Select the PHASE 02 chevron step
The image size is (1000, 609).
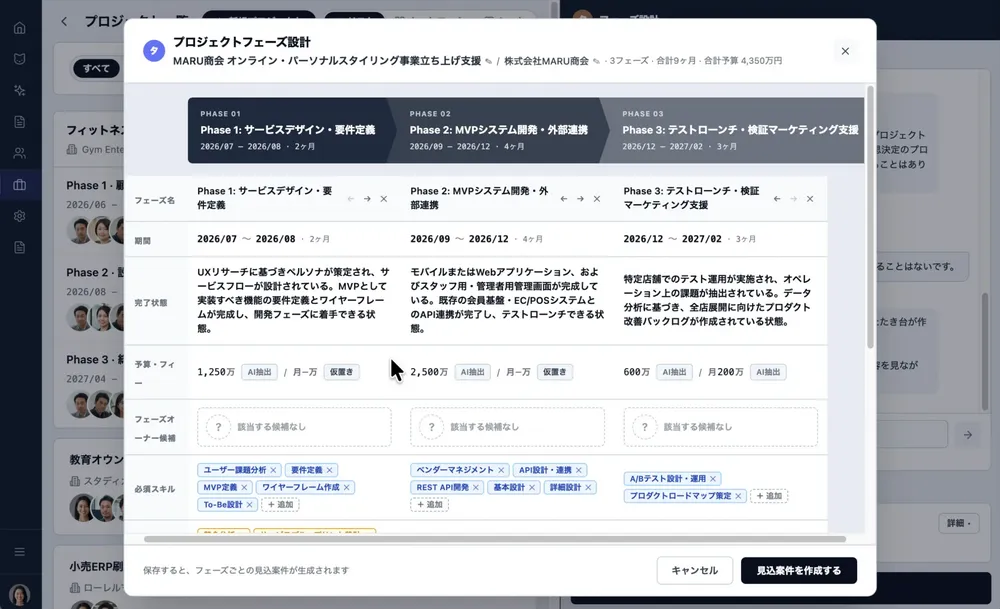[497, 130]
